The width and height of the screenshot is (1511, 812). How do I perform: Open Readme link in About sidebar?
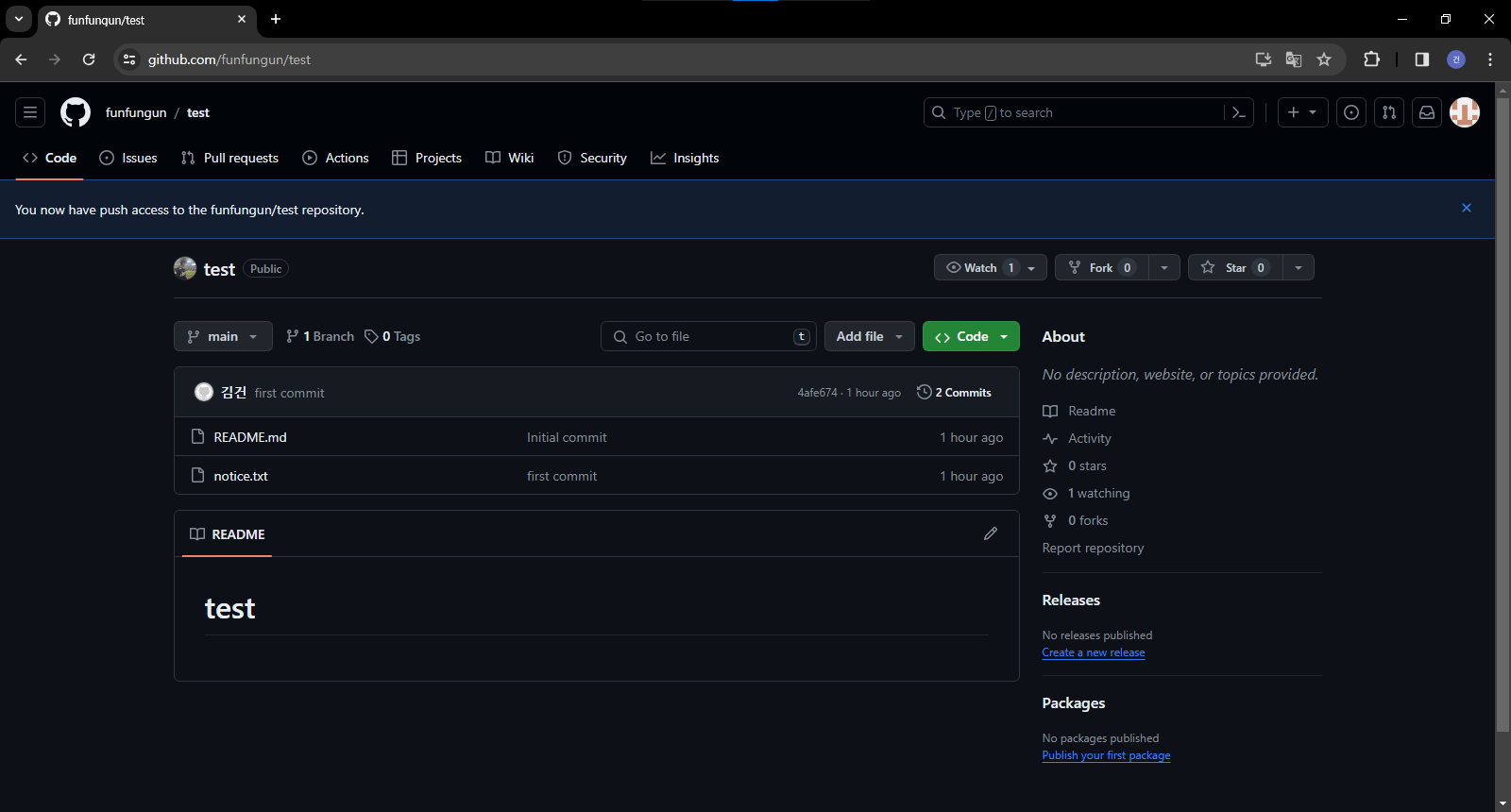coord(1079,411)
